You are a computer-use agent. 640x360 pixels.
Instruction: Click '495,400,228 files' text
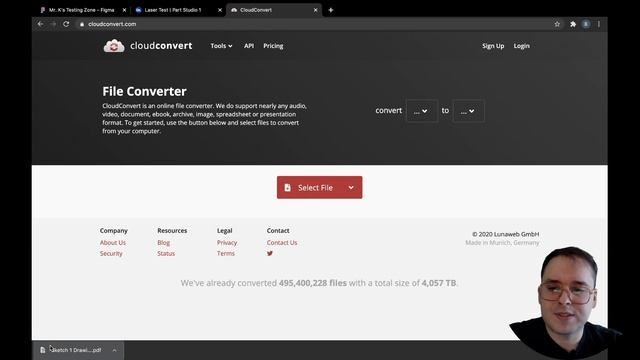(x=313, y=283)
